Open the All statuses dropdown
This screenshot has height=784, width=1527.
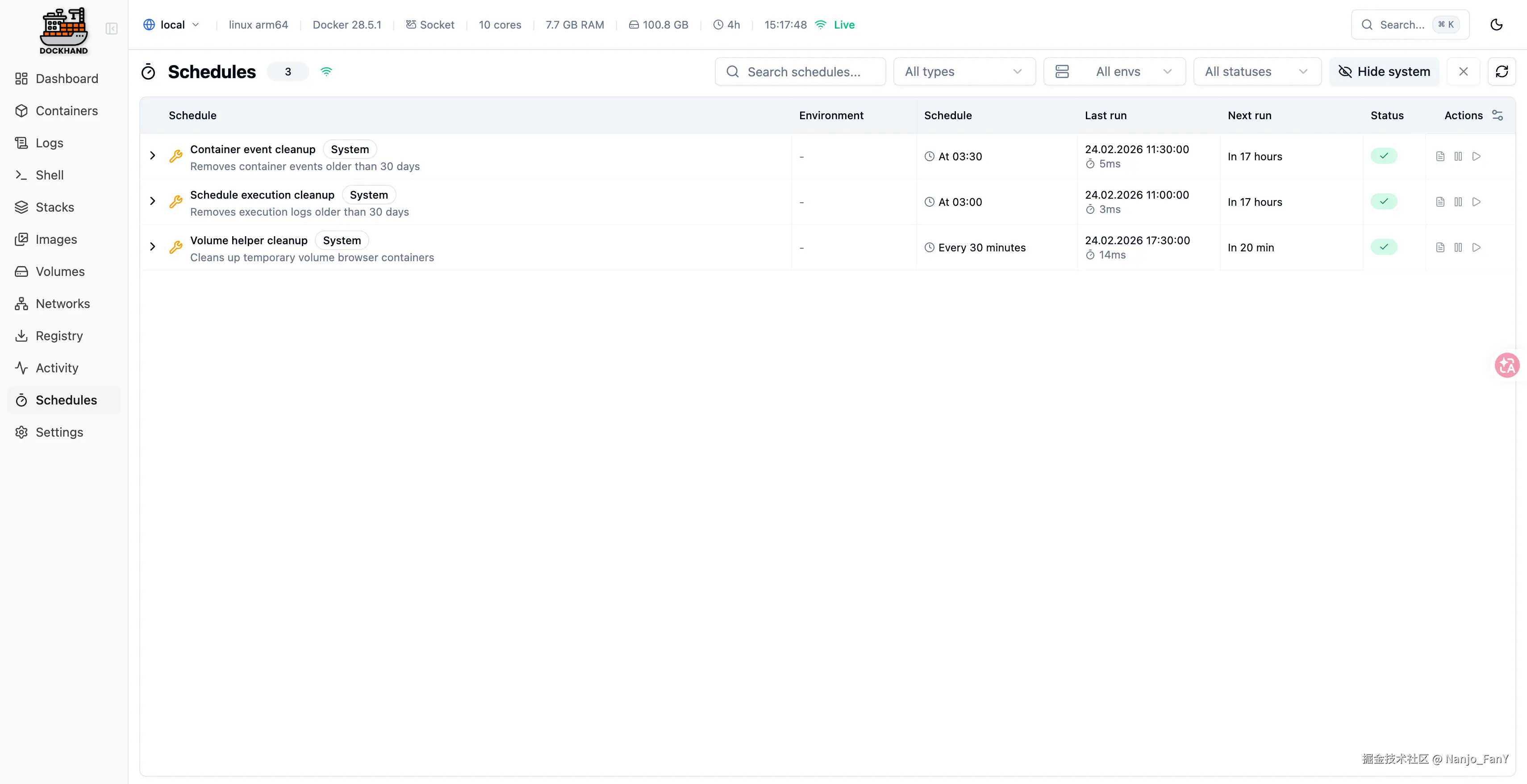point(1257,72)
